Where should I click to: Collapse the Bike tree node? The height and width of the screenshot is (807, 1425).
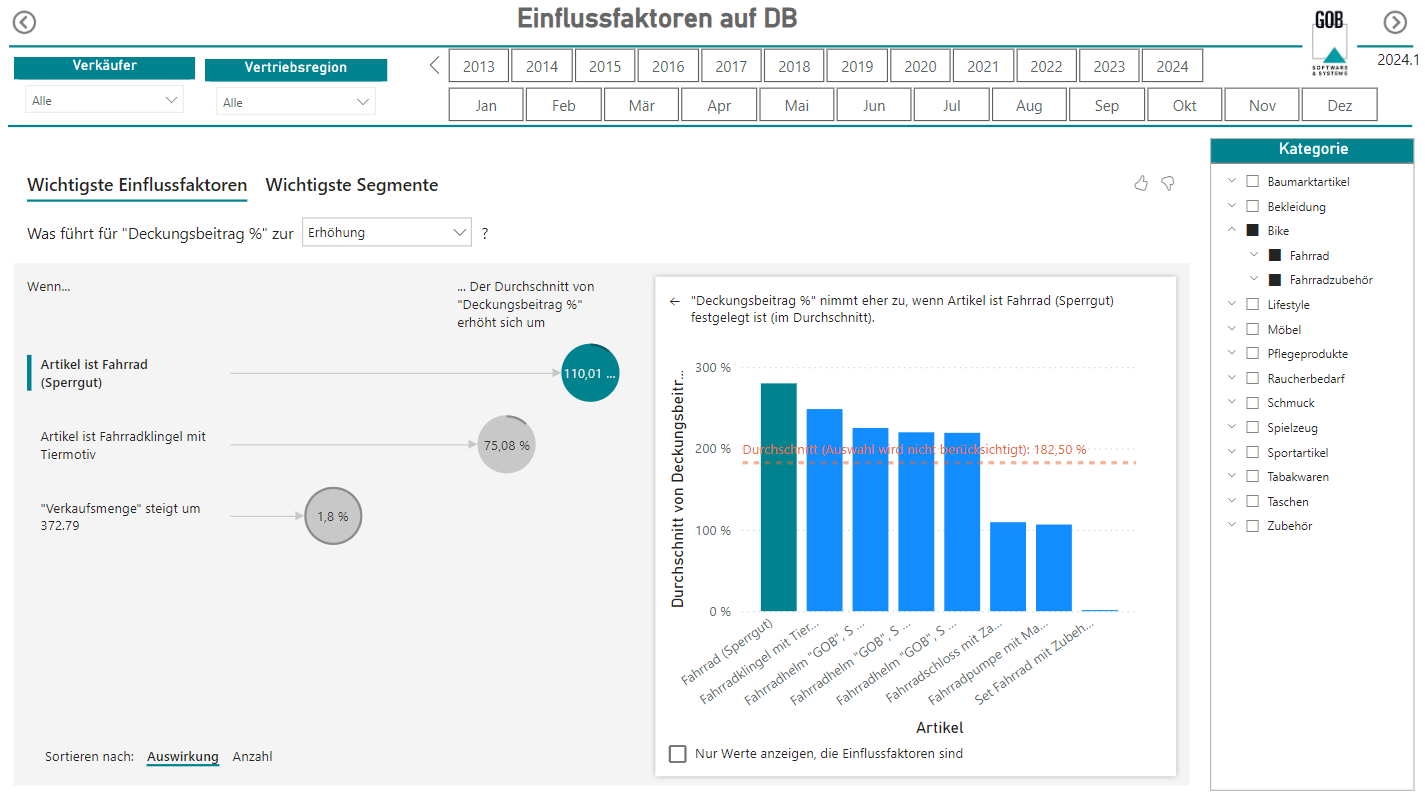(x=1232, y=231)
